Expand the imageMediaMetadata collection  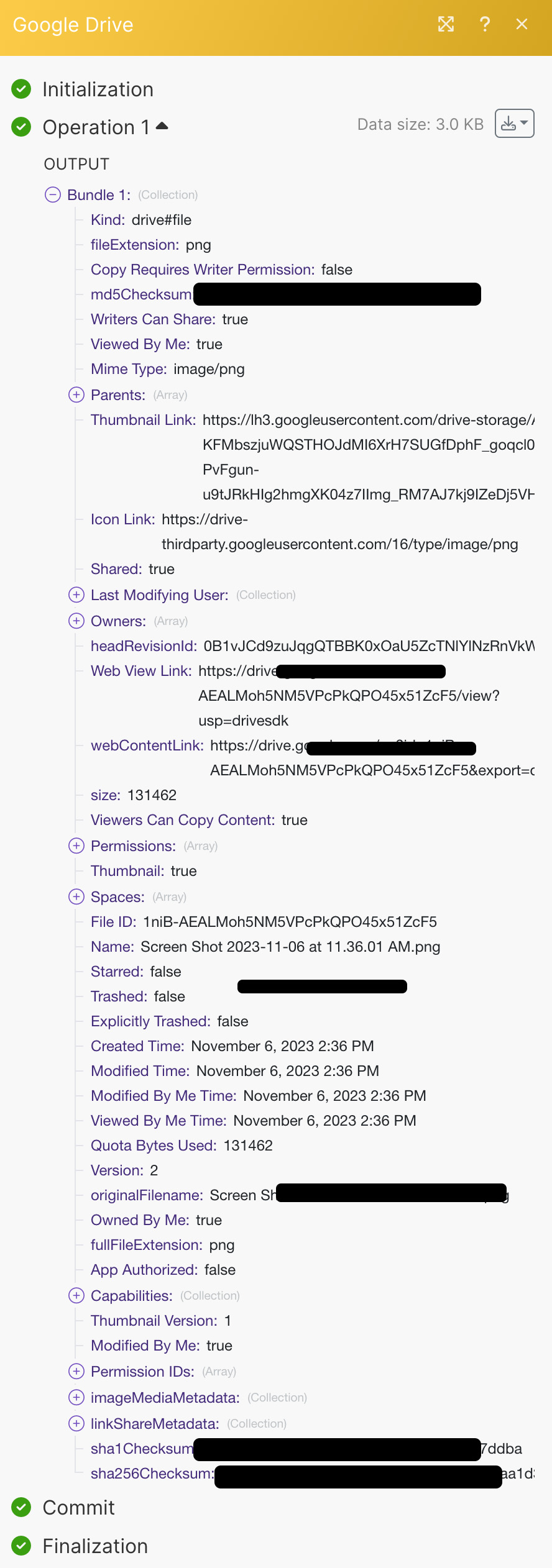tap(76, 1398)
